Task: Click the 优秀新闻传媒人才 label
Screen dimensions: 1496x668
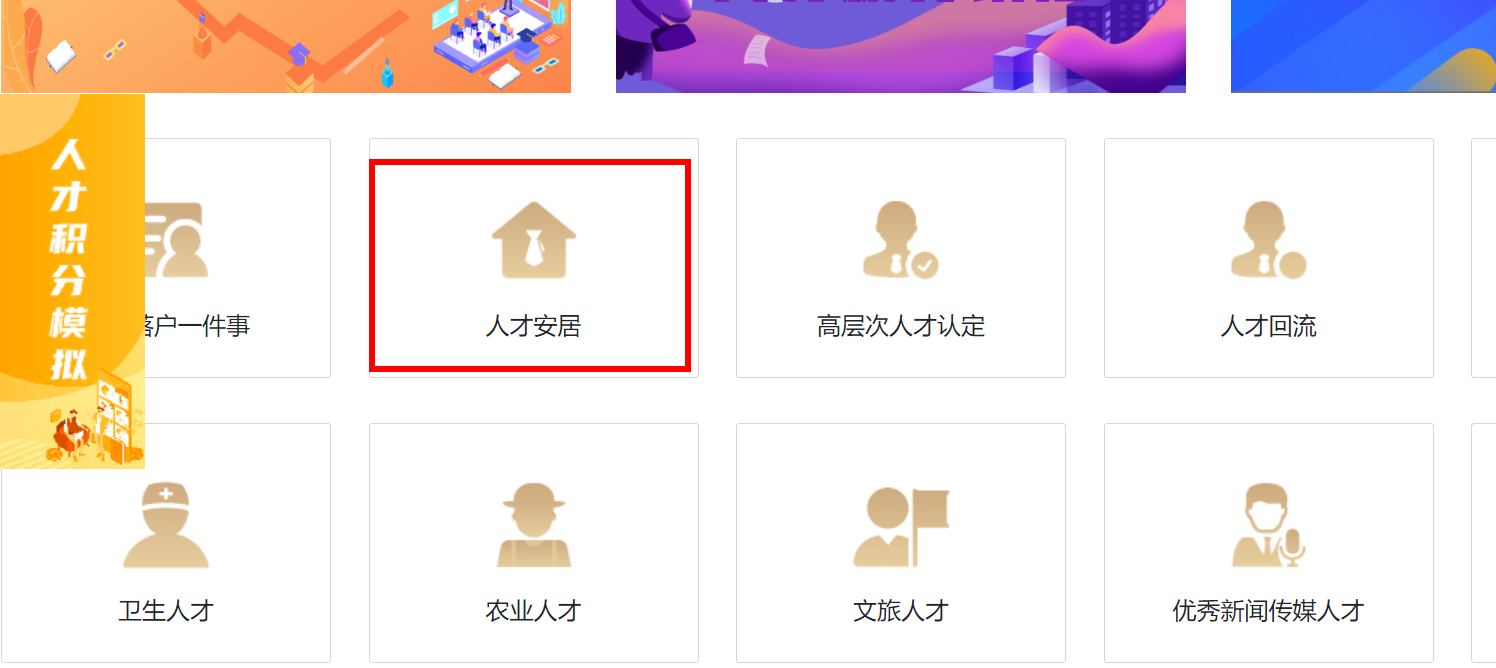Action: (x=1268, y=611)
